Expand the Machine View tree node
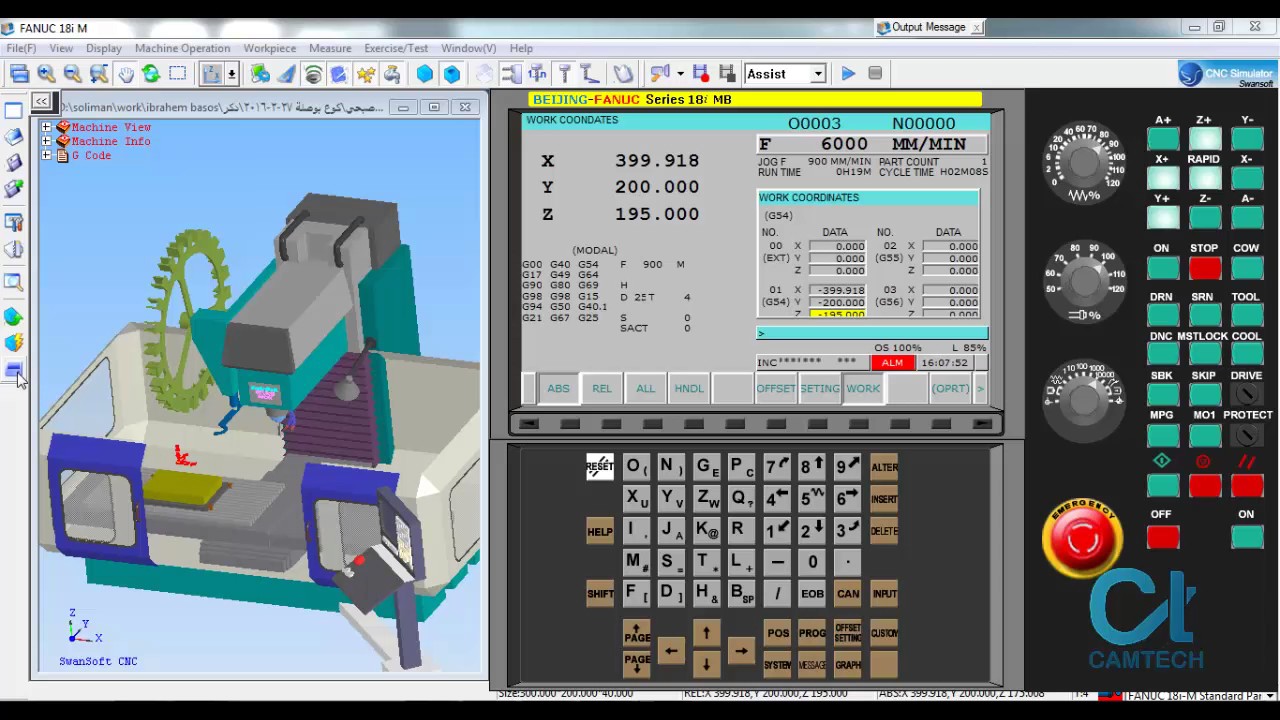The height and width of the screenshot is (720, 1280). tap(46, 127)
